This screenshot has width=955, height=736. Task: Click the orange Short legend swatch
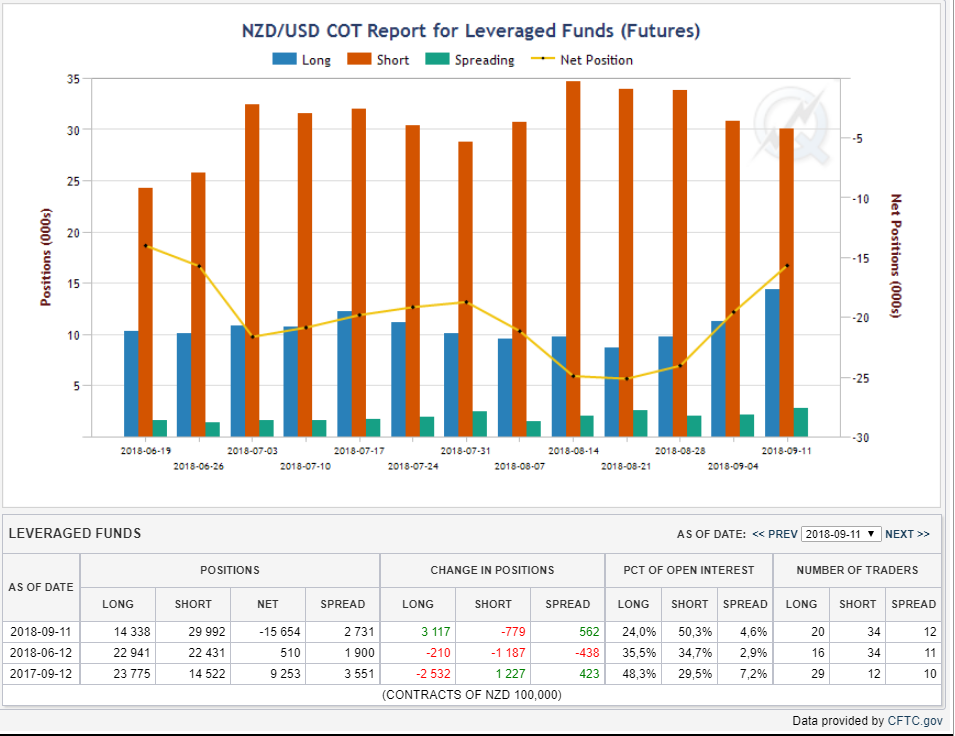coord(359,59)
